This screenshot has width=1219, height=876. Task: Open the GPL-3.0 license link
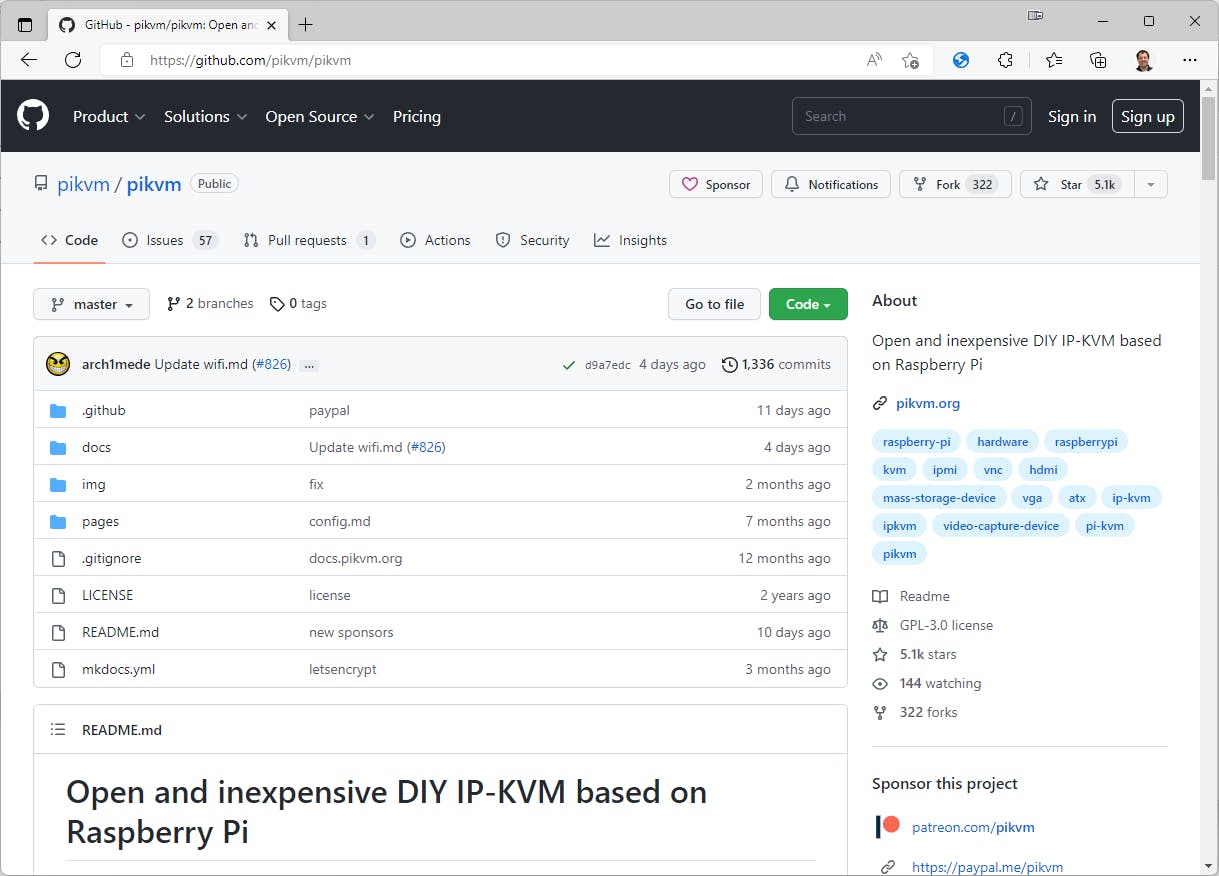(x=946, y=625)
